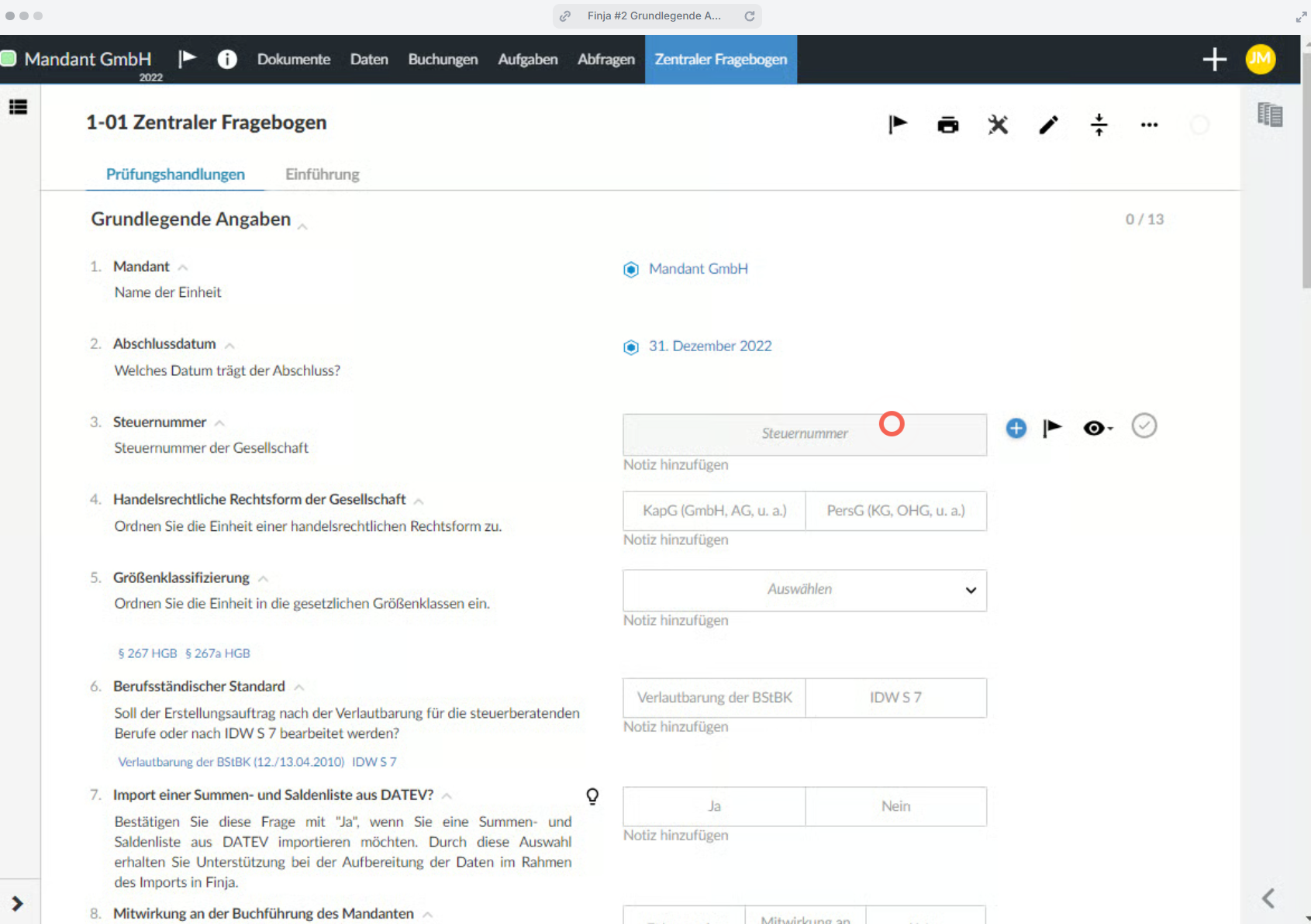Viewport: 1311px width, 924px height.
Task: Open the tools wrench icon
Action: pos(998,125)
